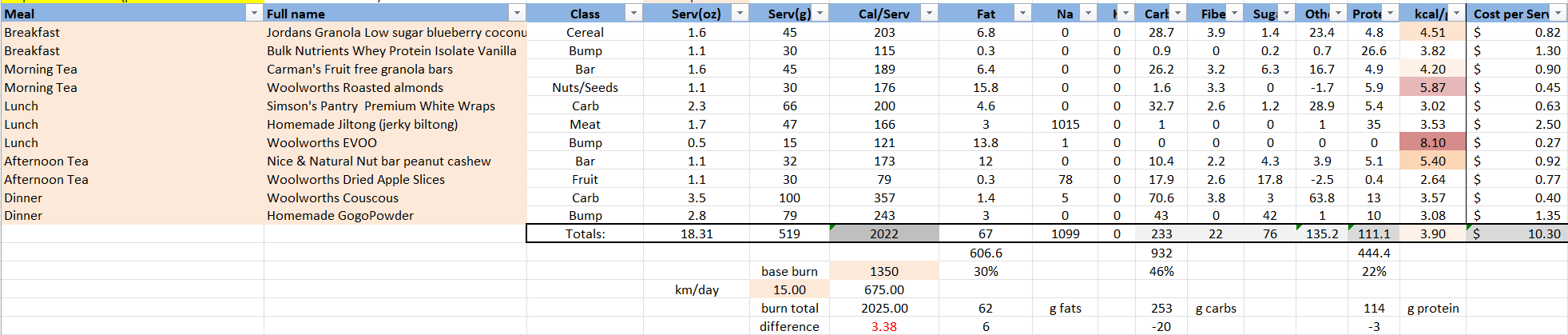The image size is (1568, 335).
Task: Open the Serv(oz) column filter dropdown
Action: [740, 14]
